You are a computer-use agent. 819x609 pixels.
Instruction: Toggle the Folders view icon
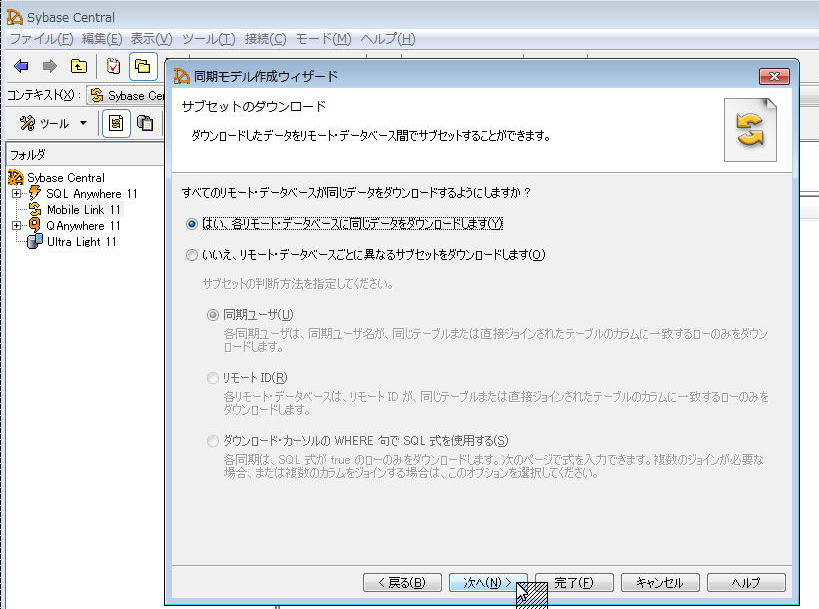[143, 67]
